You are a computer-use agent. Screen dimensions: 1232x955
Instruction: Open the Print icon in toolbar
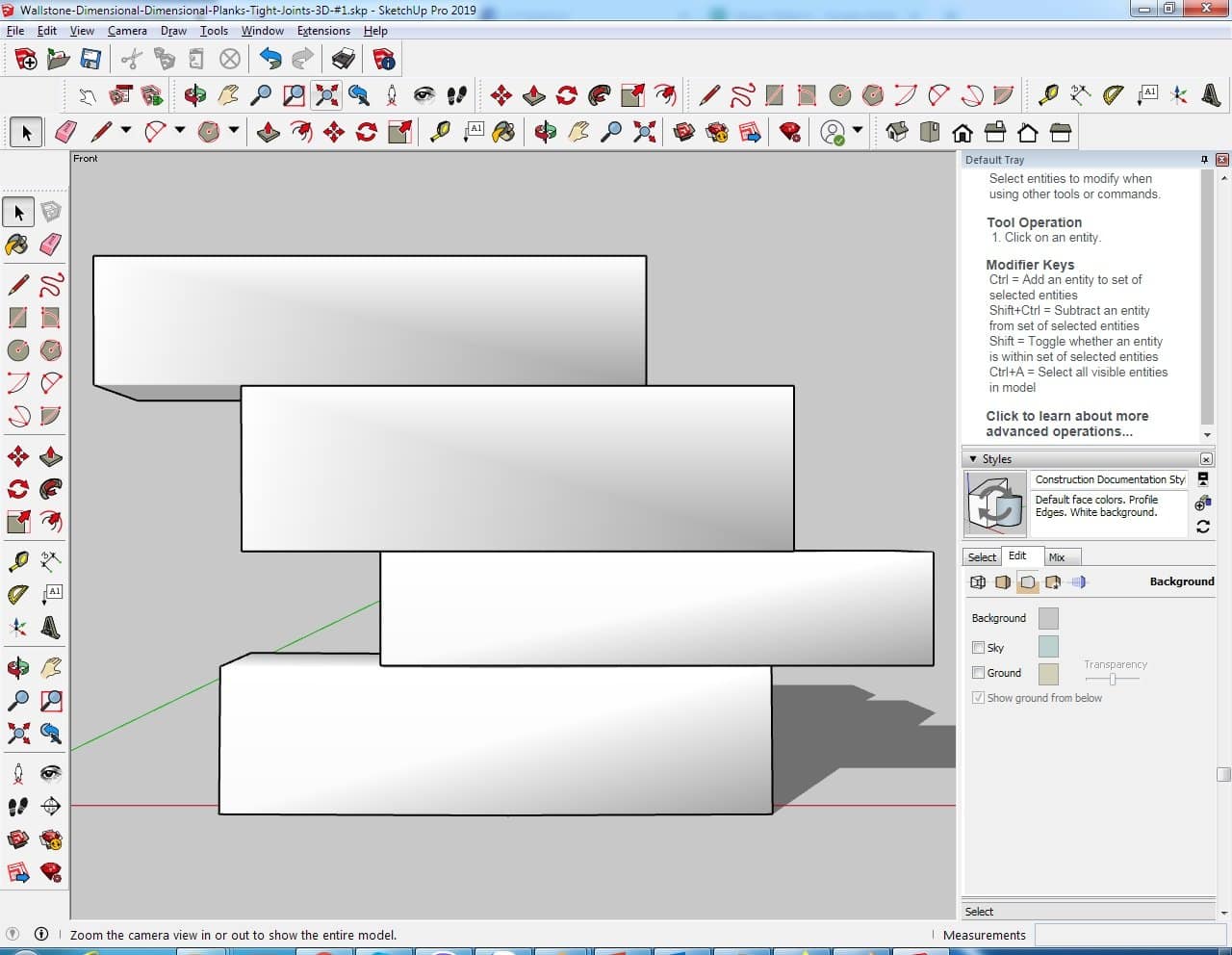pos(344,60)
